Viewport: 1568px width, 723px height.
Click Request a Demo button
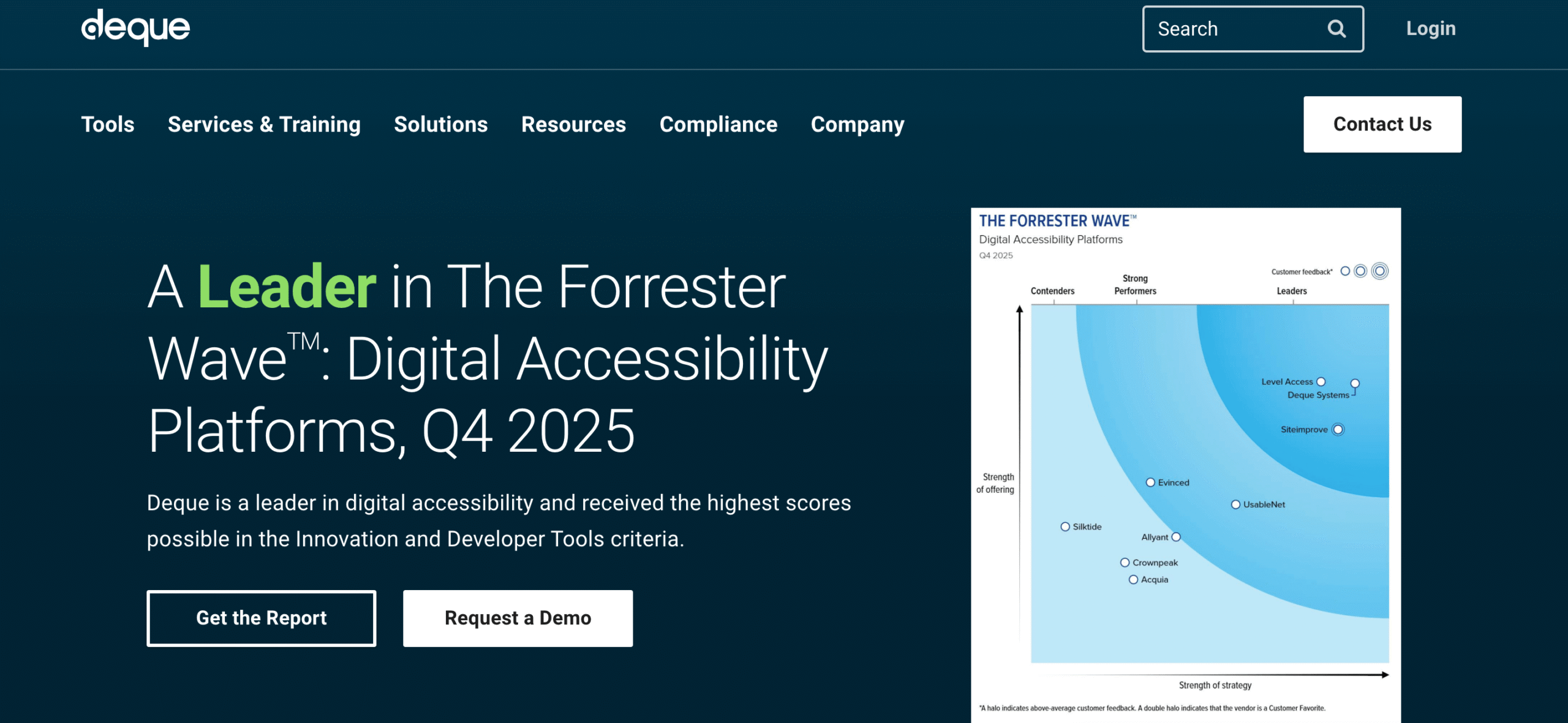518,618
